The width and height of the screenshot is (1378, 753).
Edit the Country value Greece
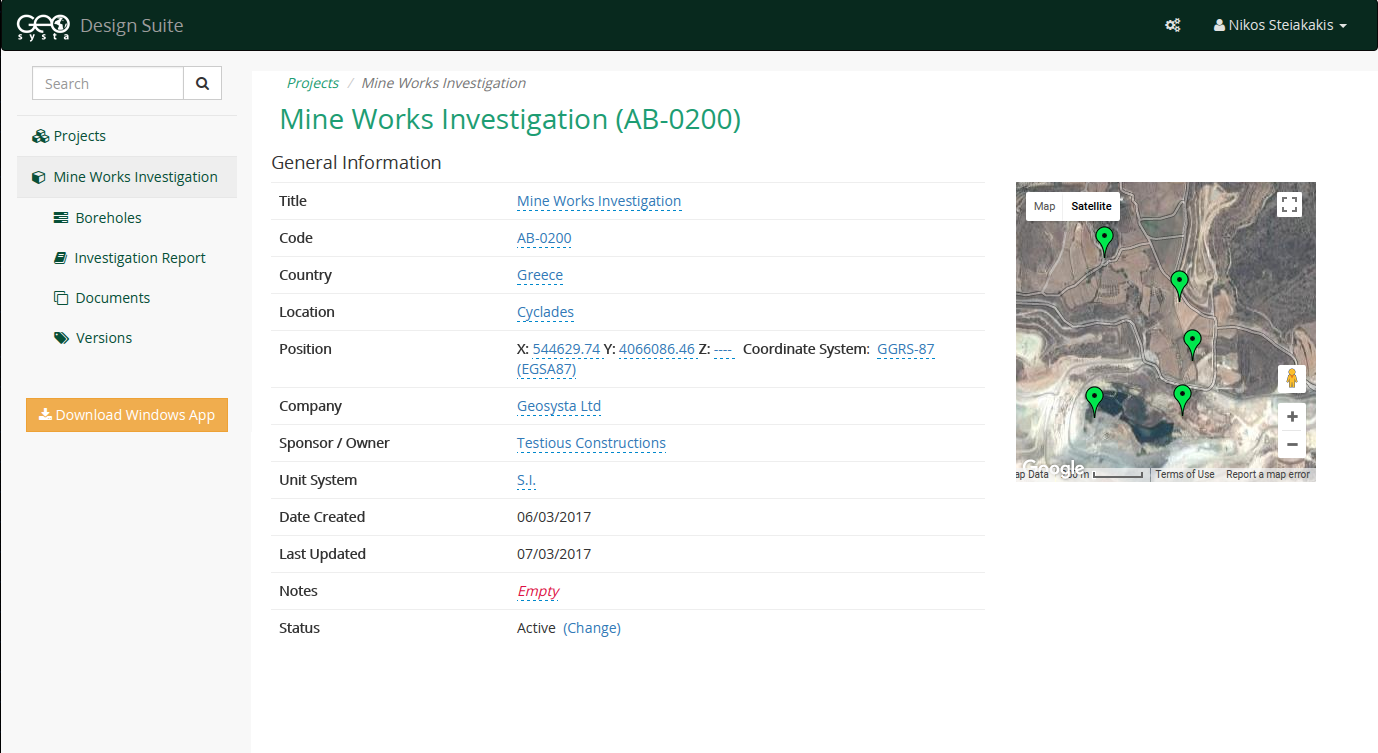click(540, 275)
